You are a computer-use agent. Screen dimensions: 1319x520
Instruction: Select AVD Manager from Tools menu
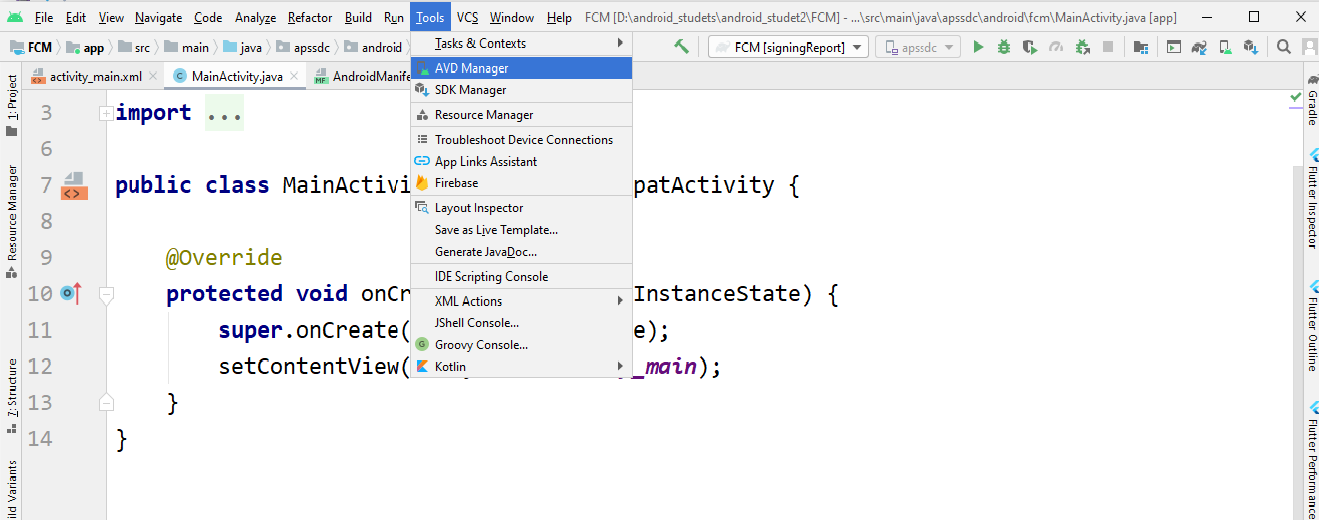point(521,68)
